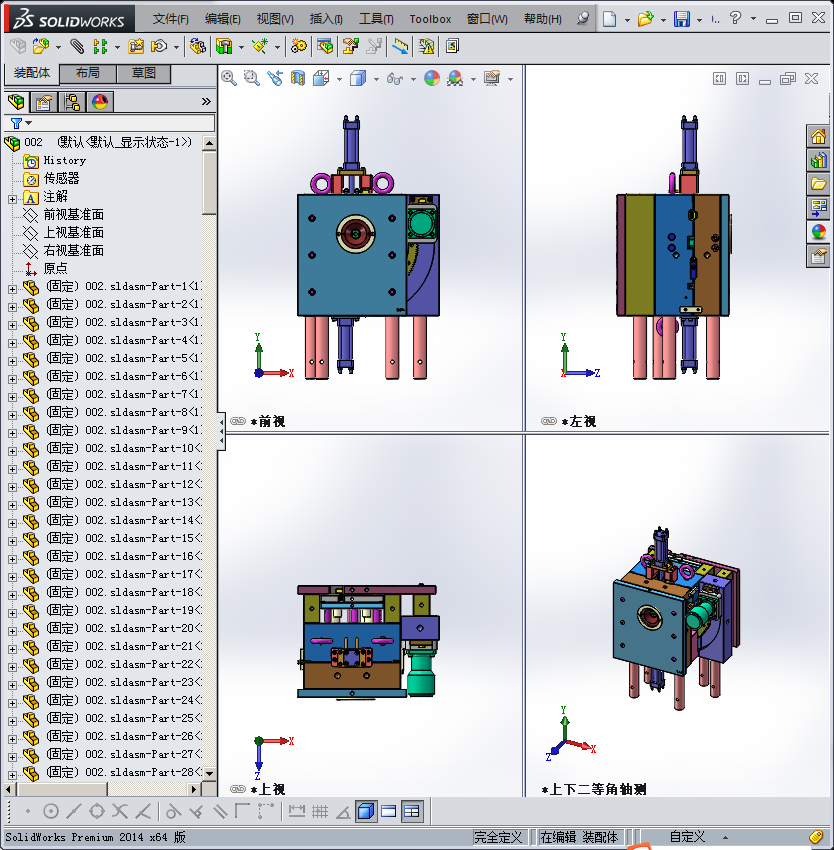Viewport: 834px width, 850px height.
Task: Expand the 002.sldasm-Part-1 component node
Action: (x=12, y=289)
